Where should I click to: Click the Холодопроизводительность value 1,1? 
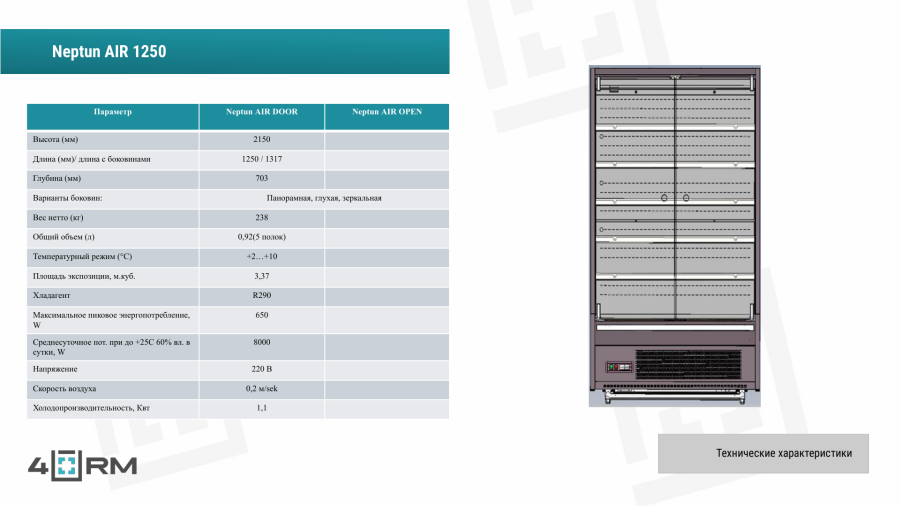[261, 407]
